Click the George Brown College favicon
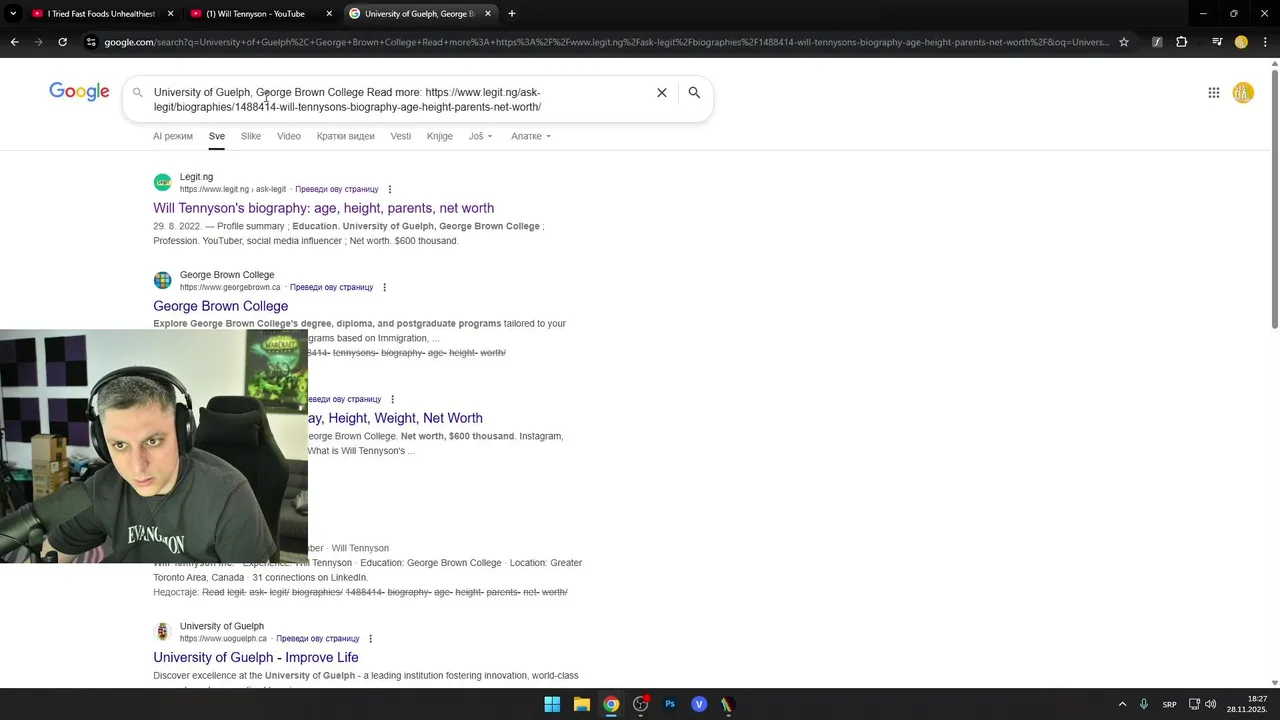Screen dimensions: 1280x720 click(x=162, y=281)
